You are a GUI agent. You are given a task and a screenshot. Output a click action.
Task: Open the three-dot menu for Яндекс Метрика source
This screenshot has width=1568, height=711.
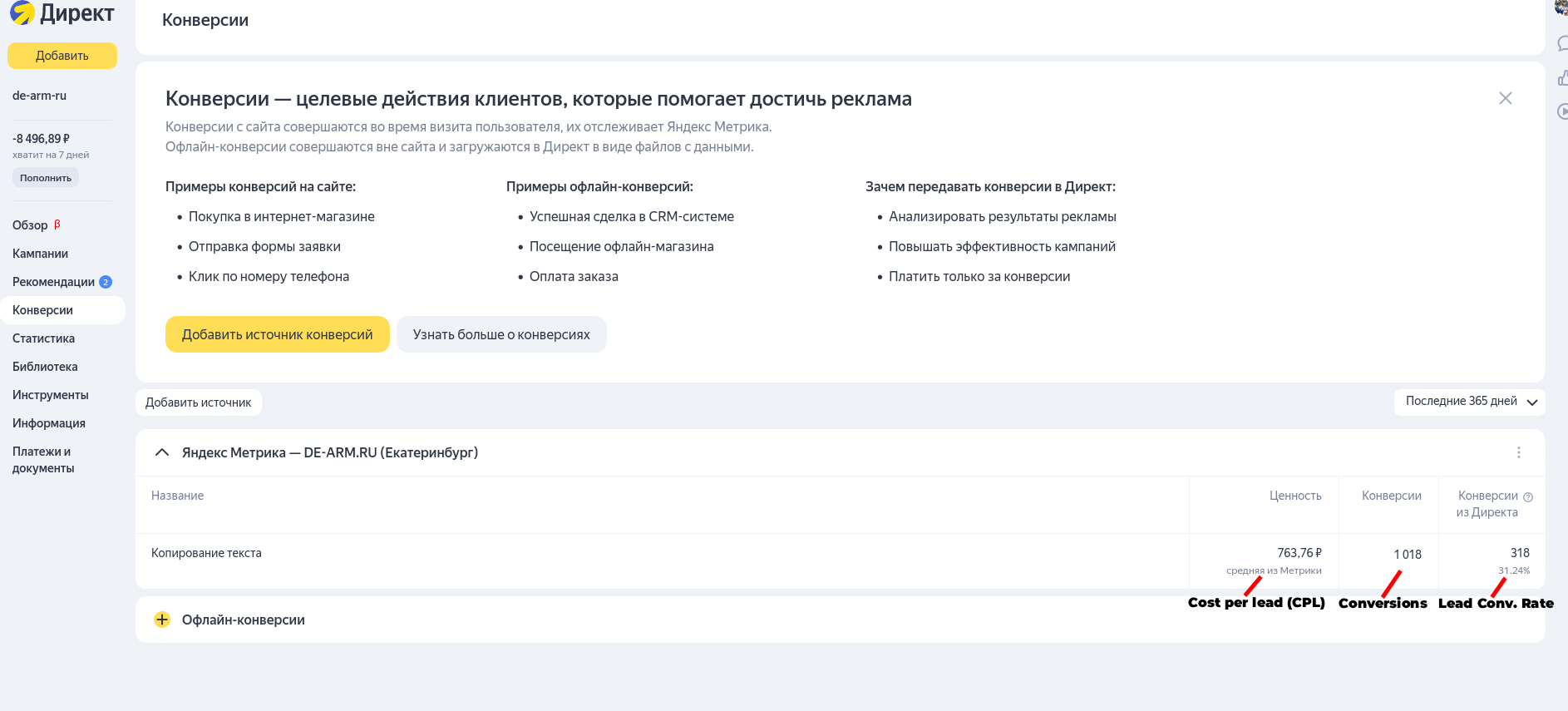pos(1518,452)
